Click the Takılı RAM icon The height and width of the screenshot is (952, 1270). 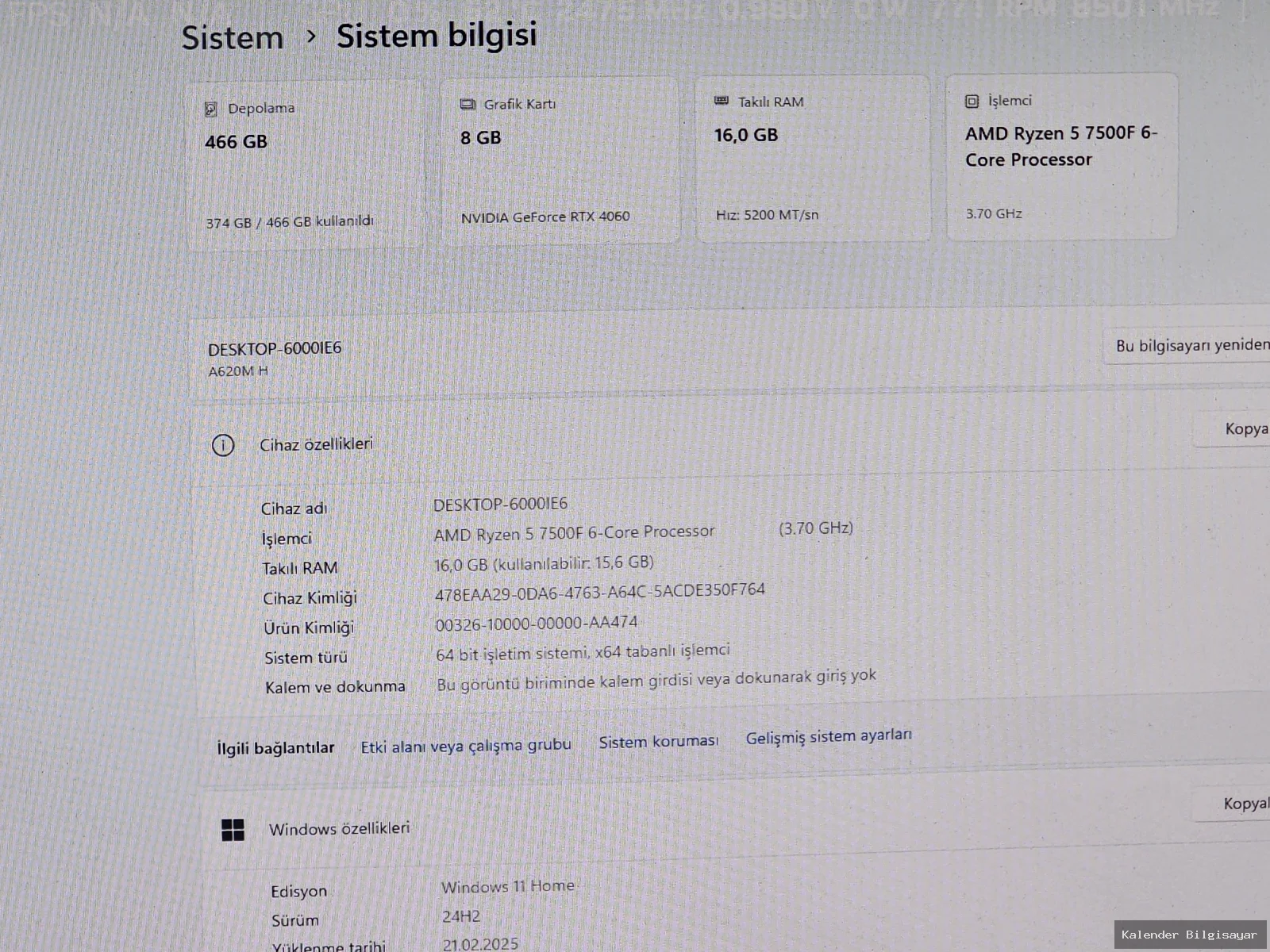click(722, 101)
